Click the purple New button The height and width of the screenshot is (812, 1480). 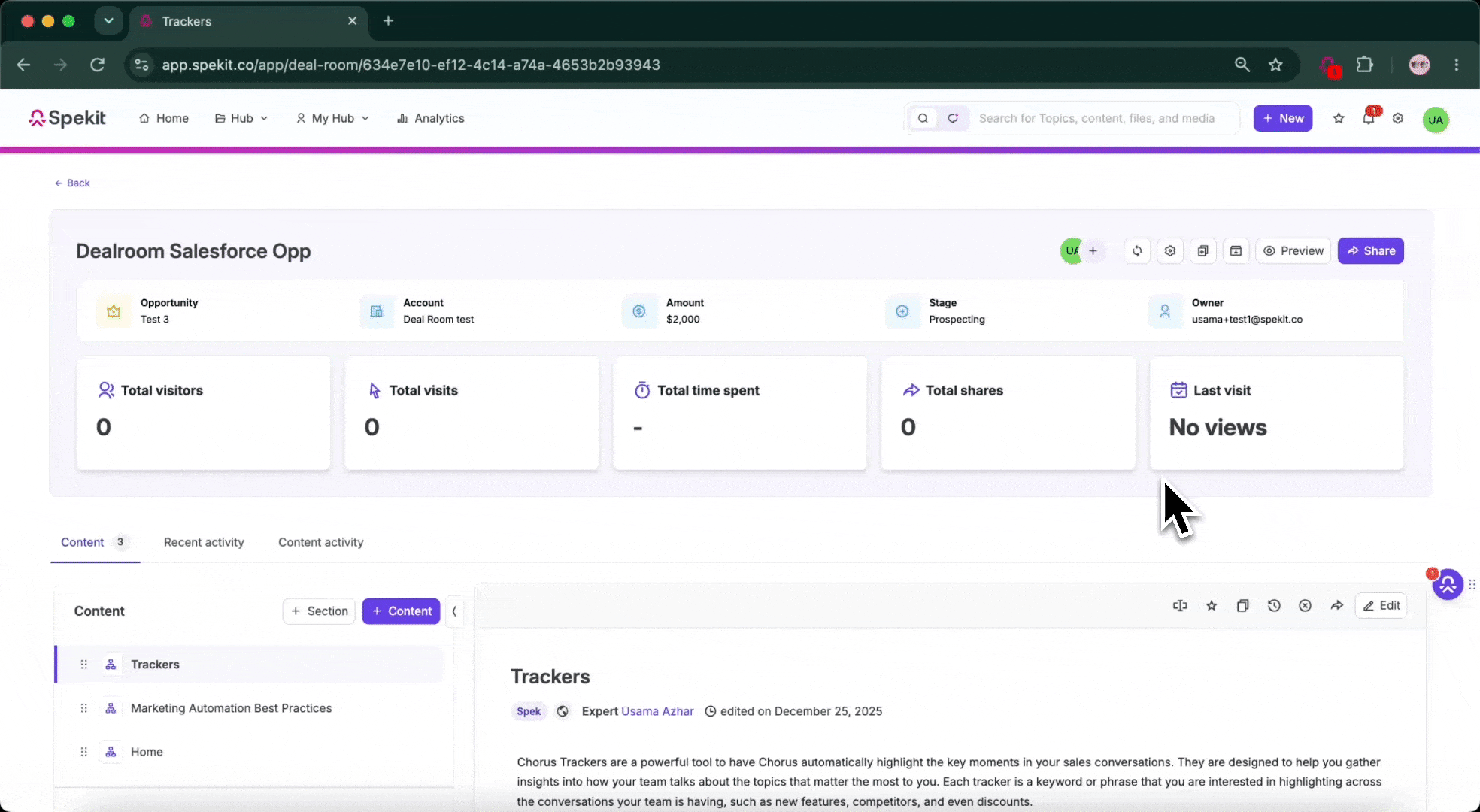[x=1283, y=118]
